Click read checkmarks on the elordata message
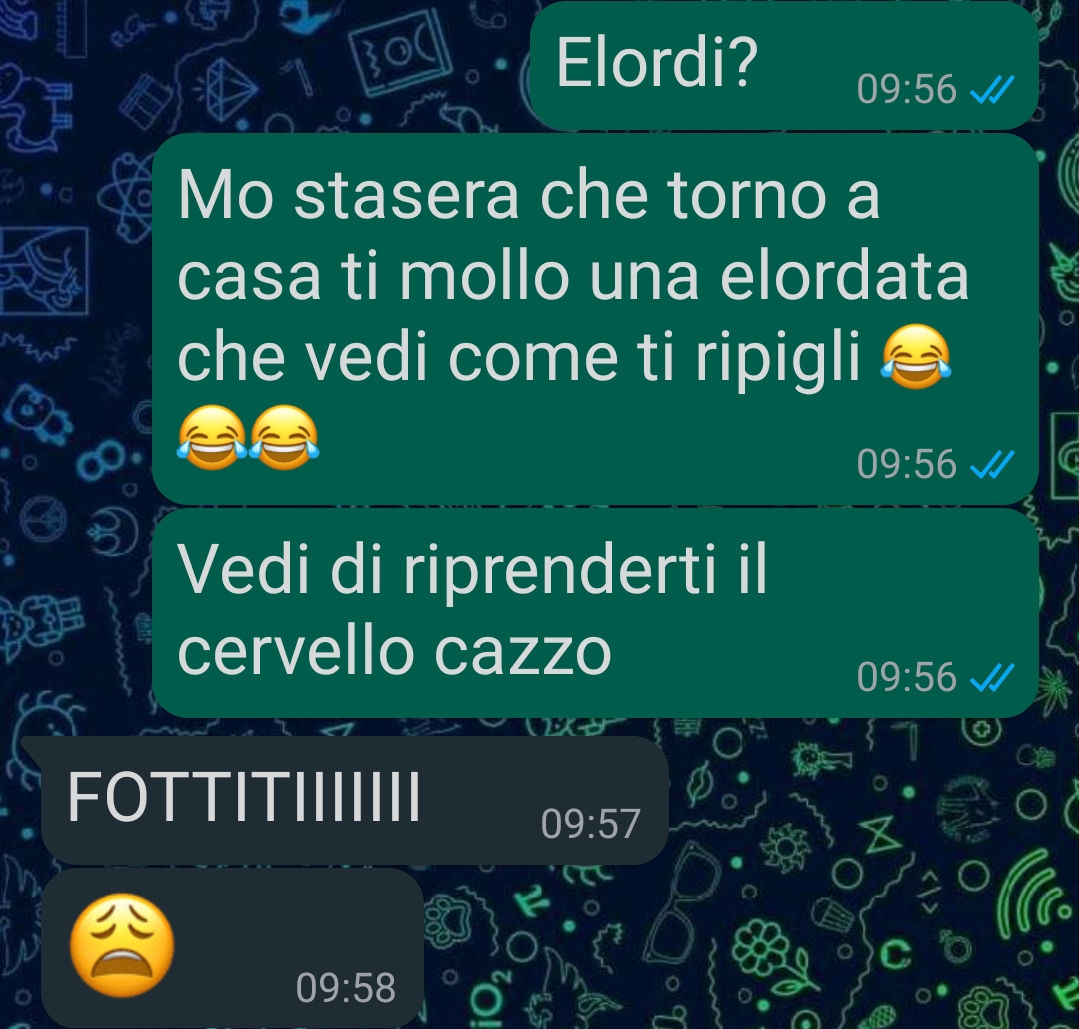 point(992,464)
